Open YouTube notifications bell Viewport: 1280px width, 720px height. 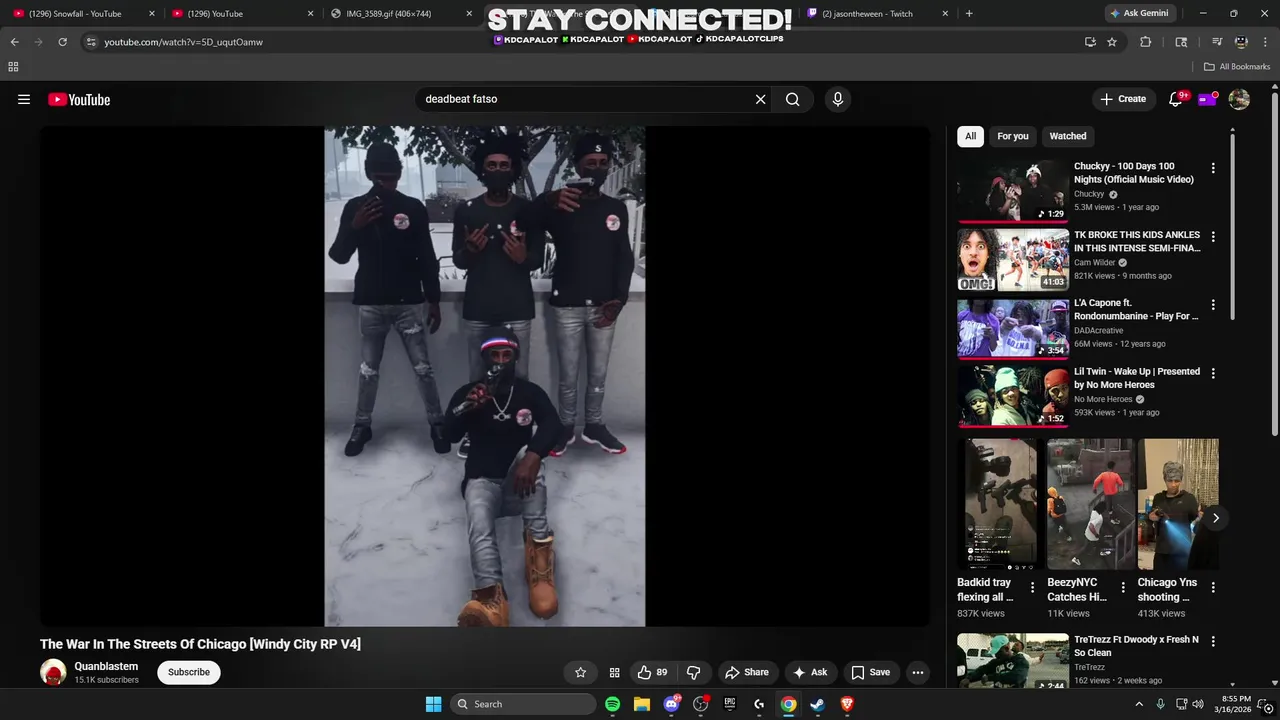click(1176, 99)
